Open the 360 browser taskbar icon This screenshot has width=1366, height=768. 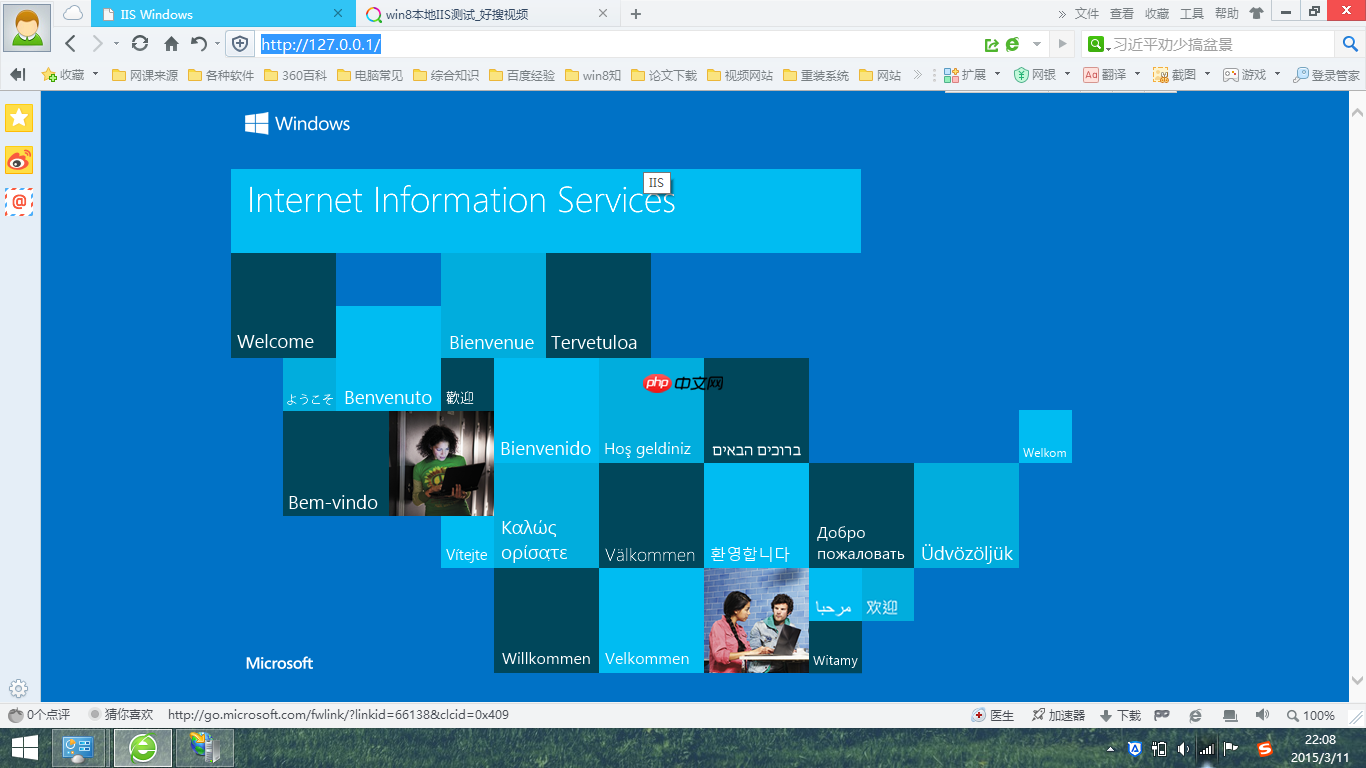pyautogui.click(x=143, y=747)
